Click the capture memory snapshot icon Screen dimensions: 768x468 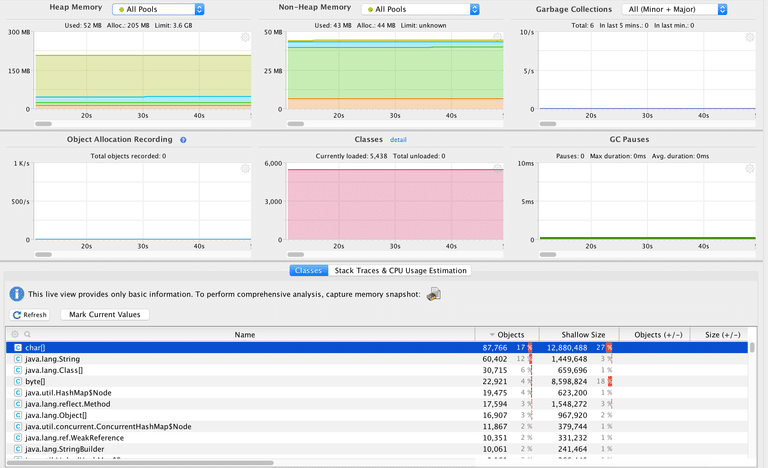(433, 294)
